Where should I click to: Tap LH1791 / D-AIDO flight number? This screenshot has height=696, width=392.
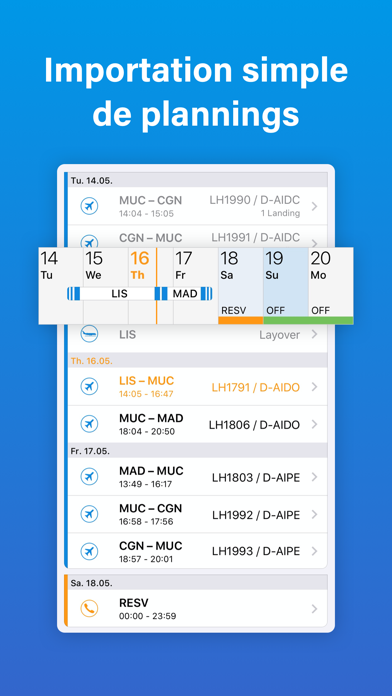click(255, 388)
